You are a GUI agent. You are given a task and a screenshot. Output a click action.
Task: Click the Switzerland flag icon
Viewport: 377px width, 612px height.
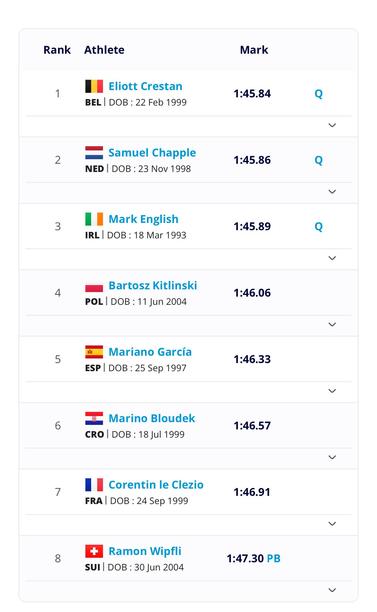pyautogui.click(x=94, y=551)
